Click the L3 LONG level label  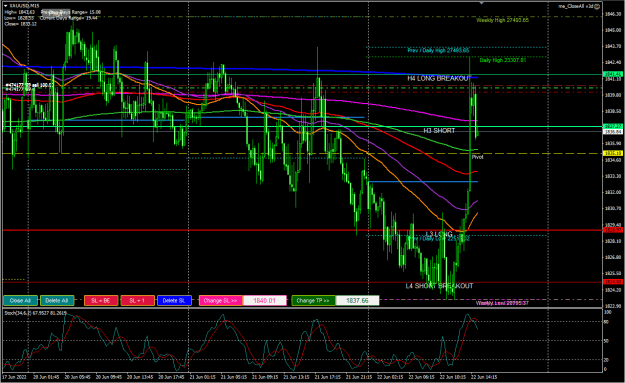(439, 234)
